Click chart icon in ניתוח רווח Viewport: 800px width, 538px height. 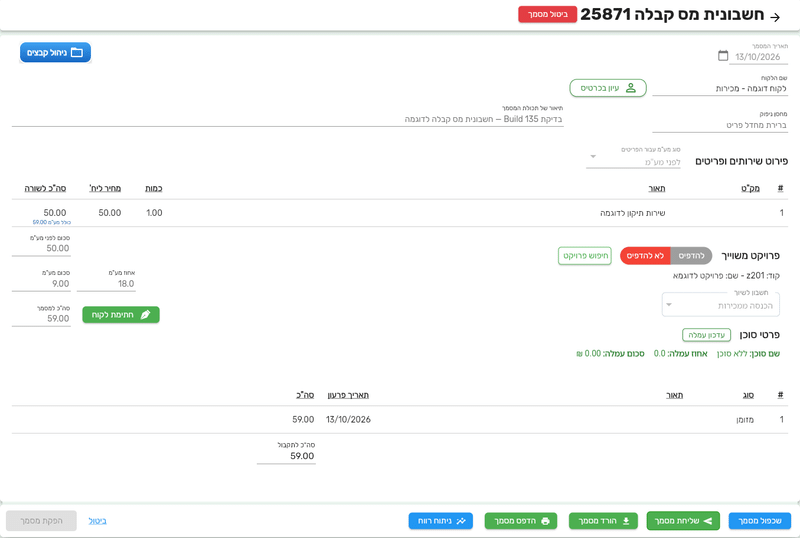(x=461, y=521)
